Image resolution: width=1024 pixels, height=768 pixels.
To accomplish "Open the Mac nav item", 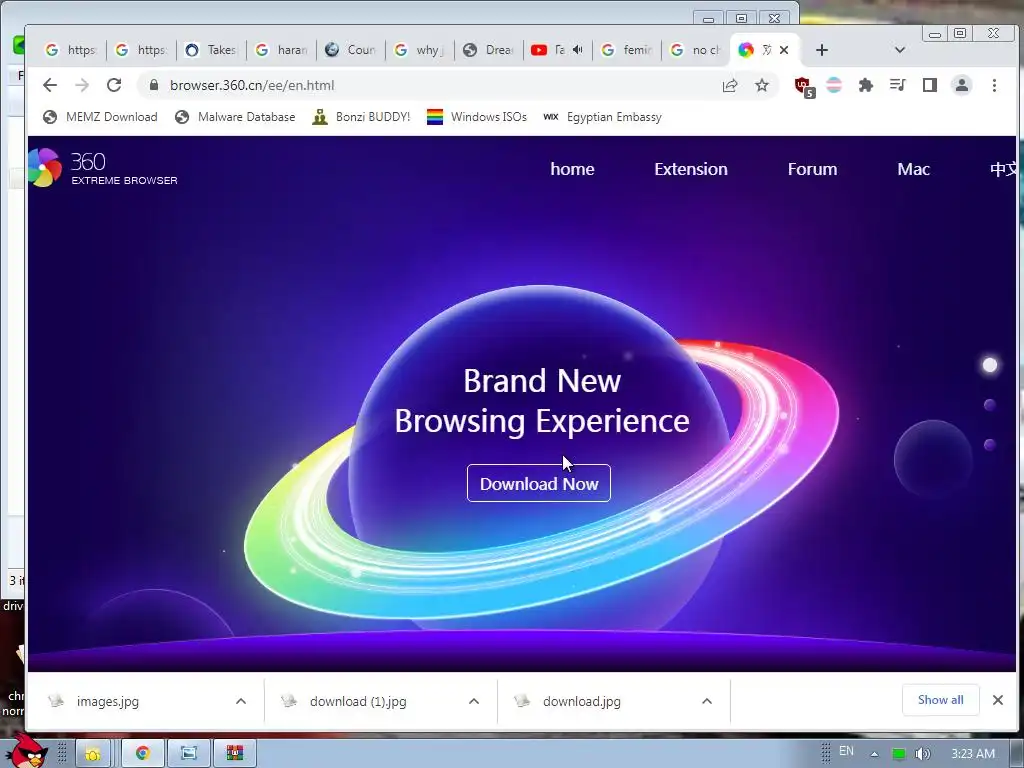I will (x=913, y=169).
